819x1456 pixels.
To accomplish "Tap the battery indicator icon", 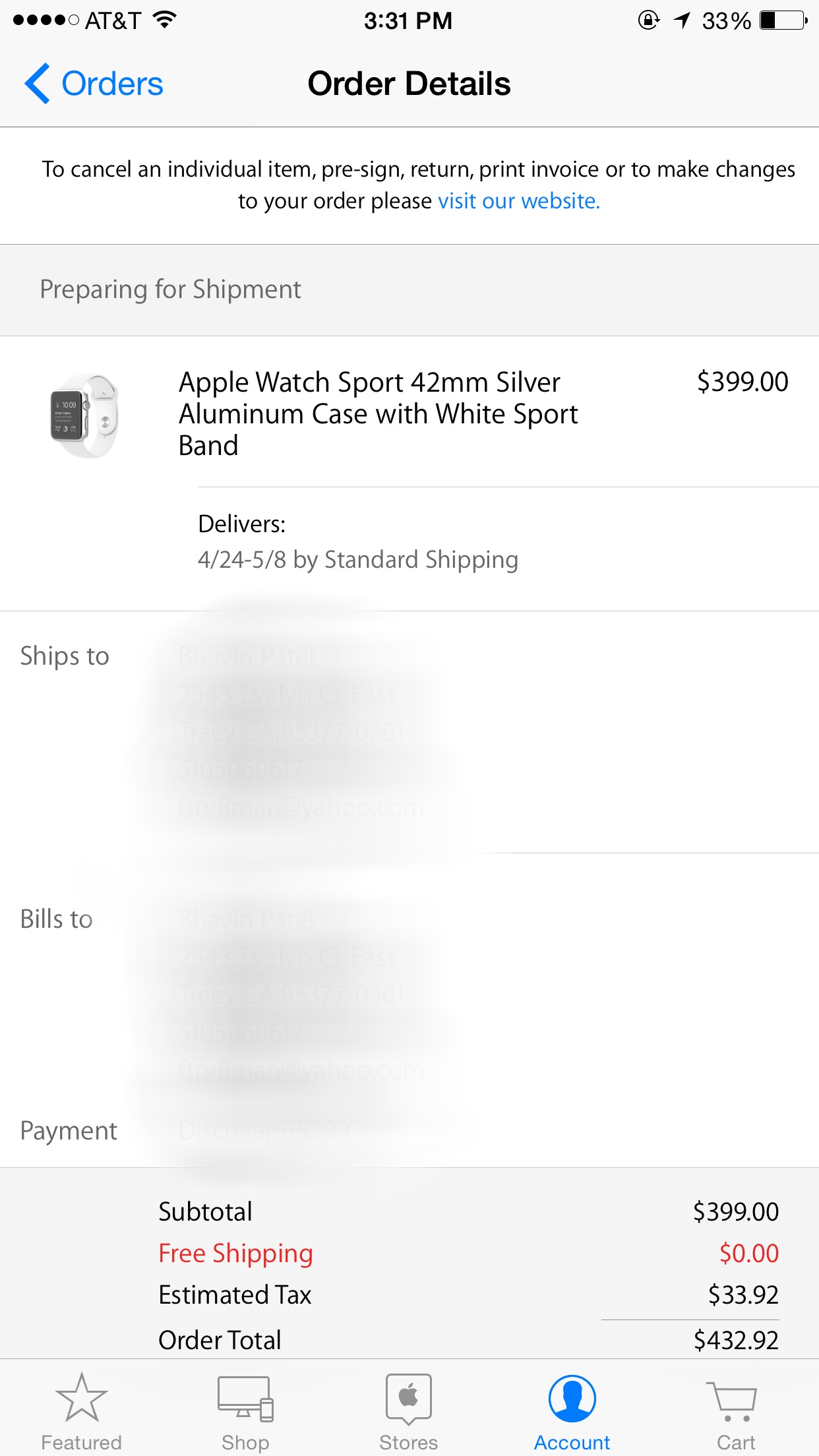I will [x=783, y=20].
